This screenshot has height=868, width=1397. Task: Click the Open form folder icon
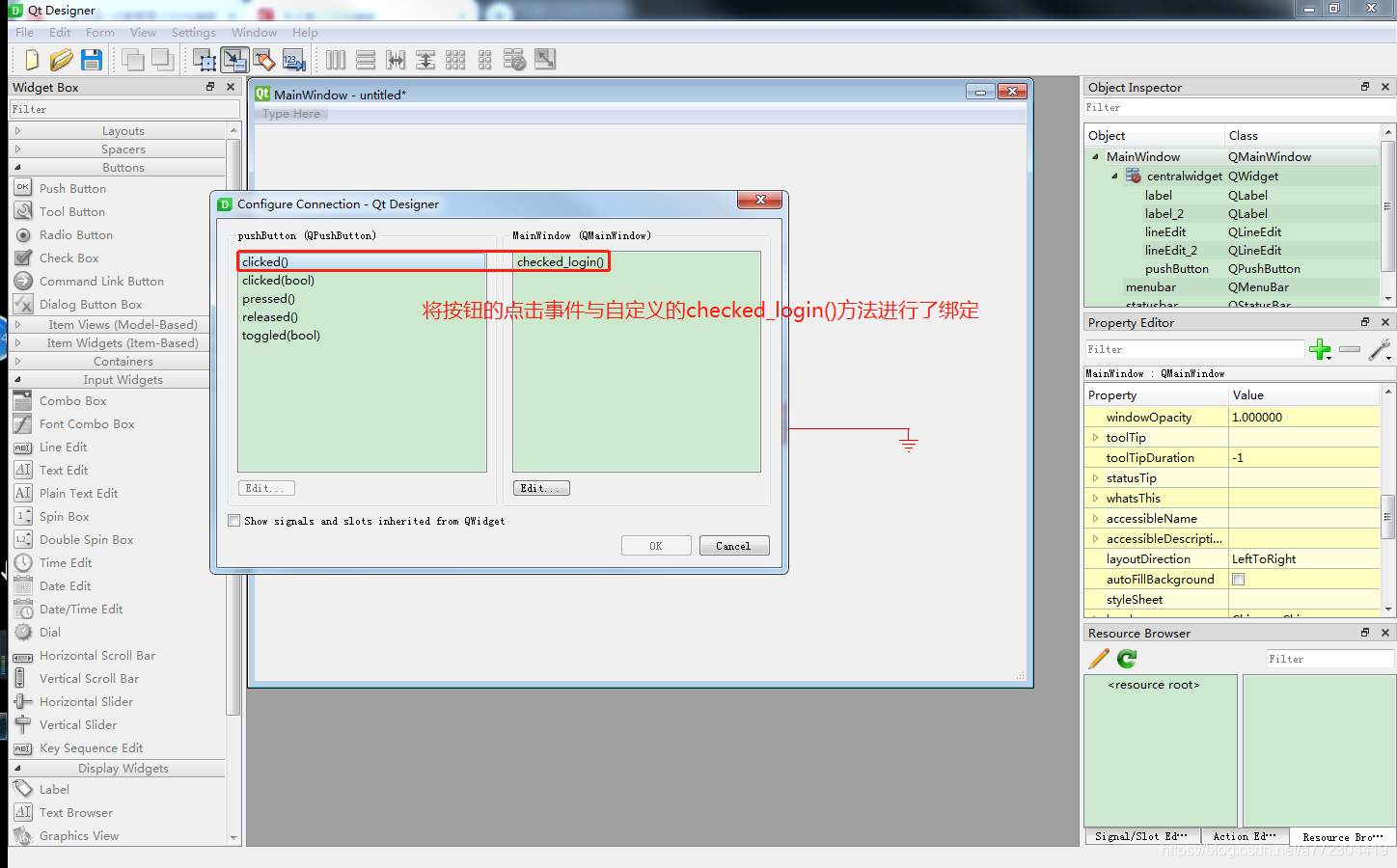coord(62,60)
